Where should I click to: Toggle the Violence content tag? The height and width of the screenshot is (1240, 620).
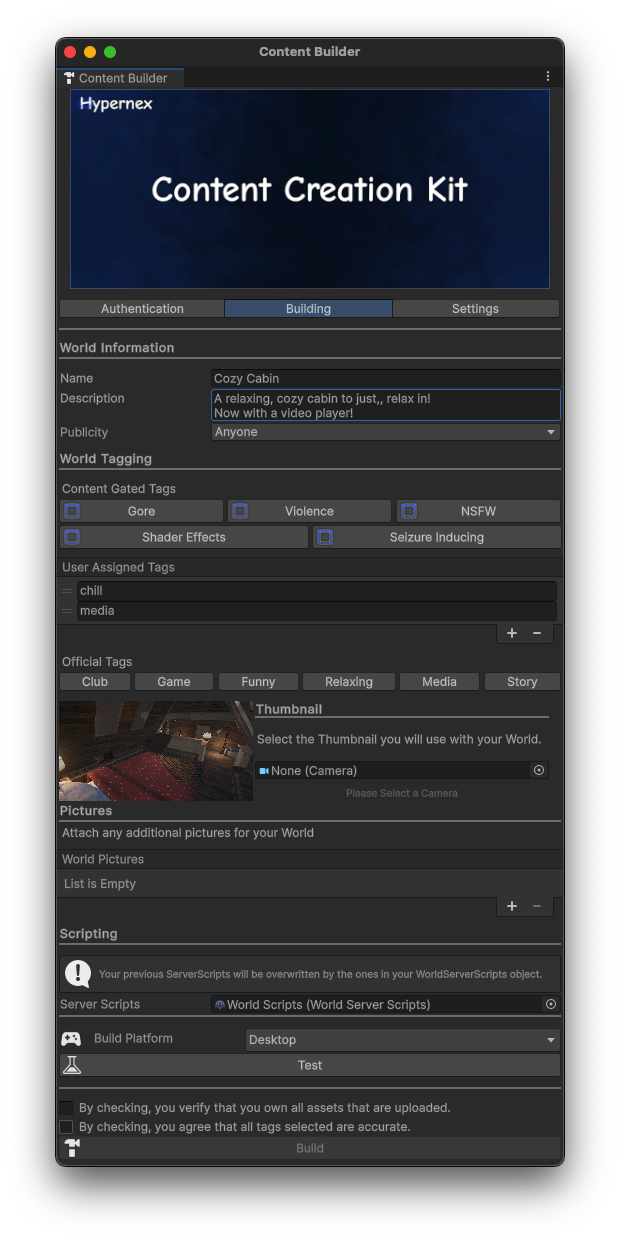309,511
